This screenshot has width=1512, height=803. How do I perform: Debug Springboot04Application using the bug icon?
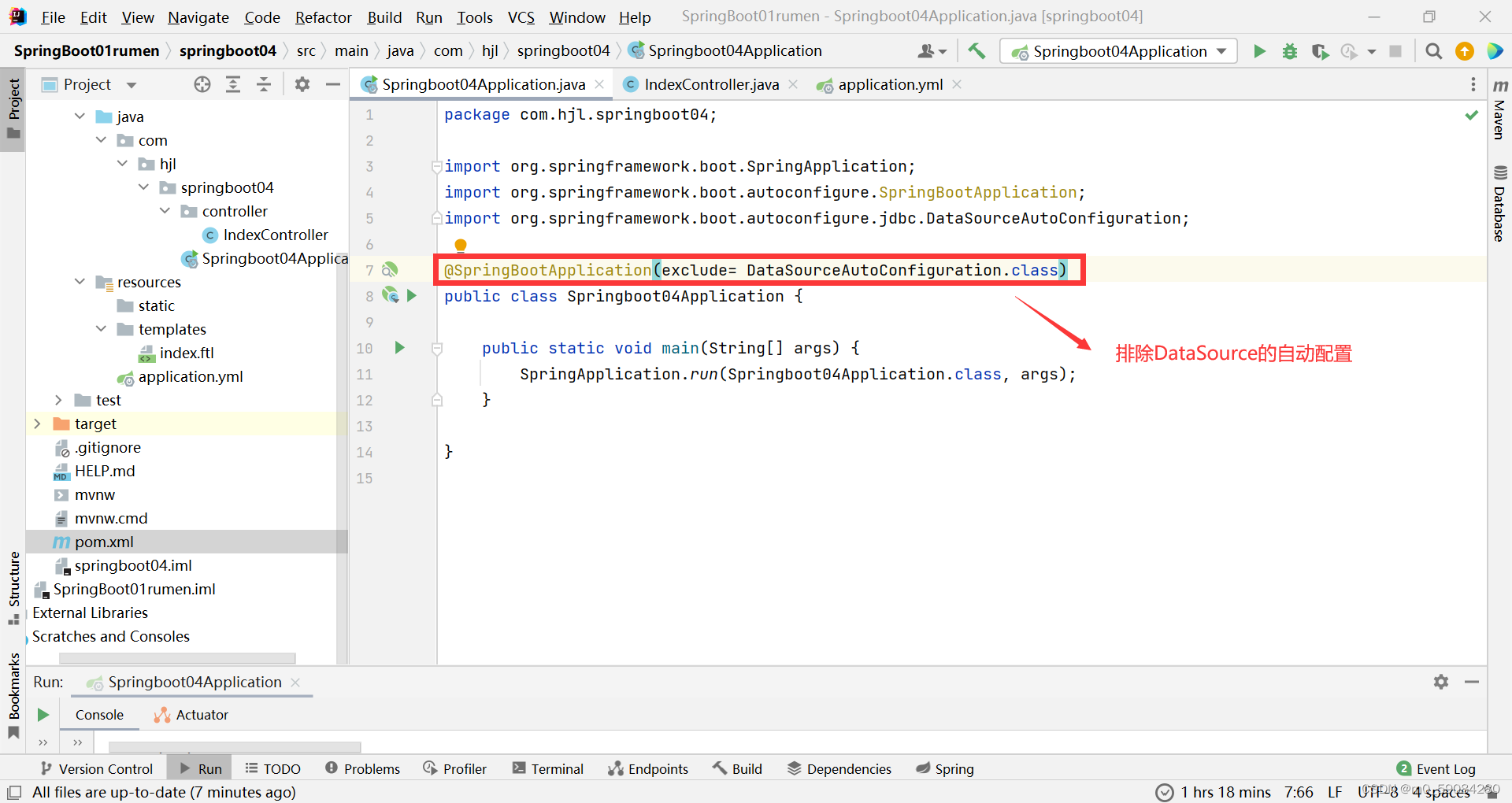click(x=1289, y=50)
